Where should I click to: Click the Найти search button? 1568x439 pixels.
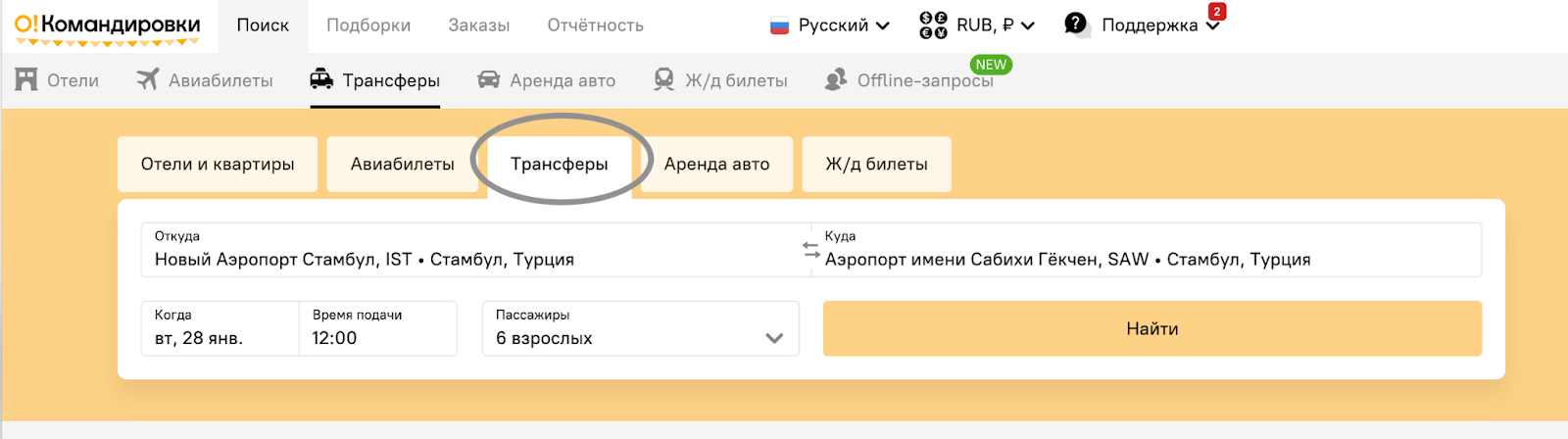coord(1152,328)
